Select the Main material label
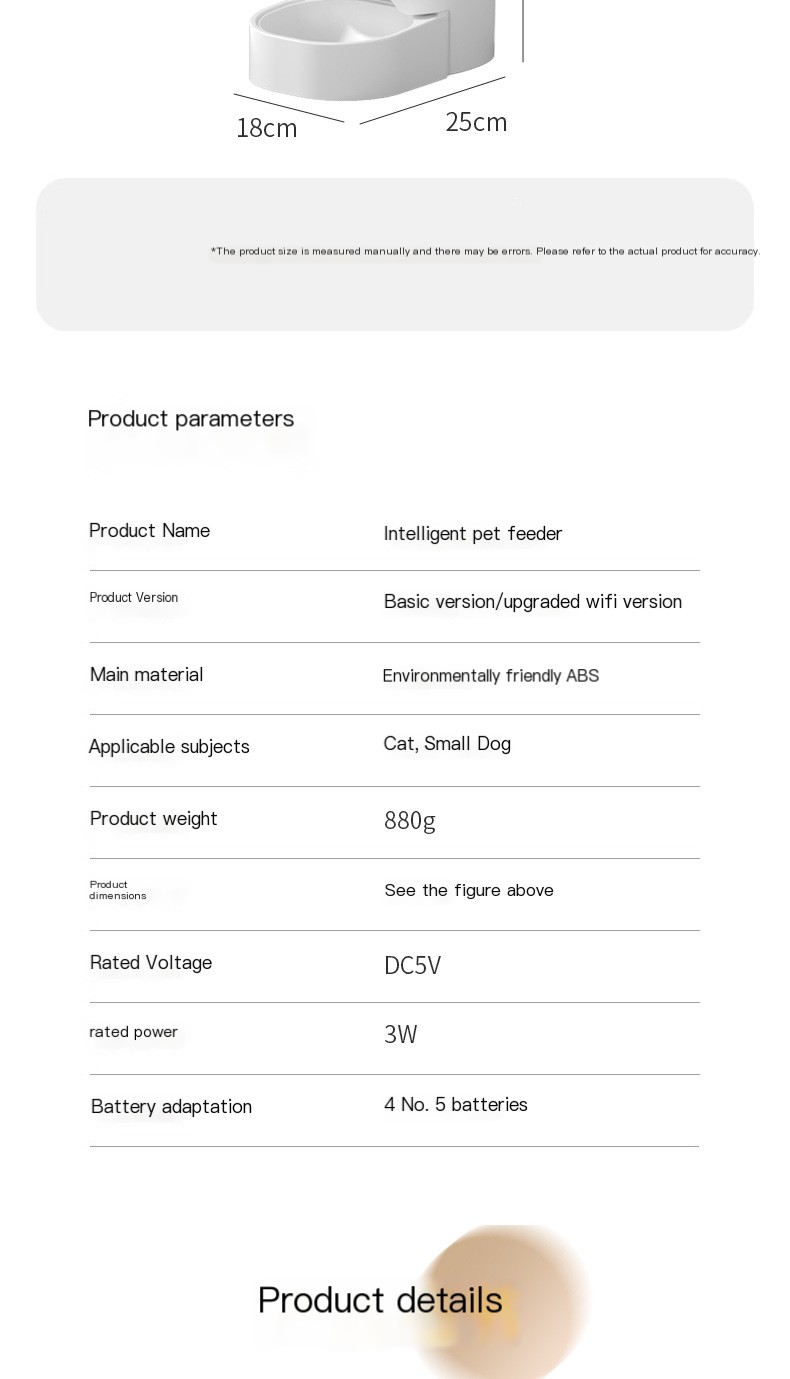 147,675
